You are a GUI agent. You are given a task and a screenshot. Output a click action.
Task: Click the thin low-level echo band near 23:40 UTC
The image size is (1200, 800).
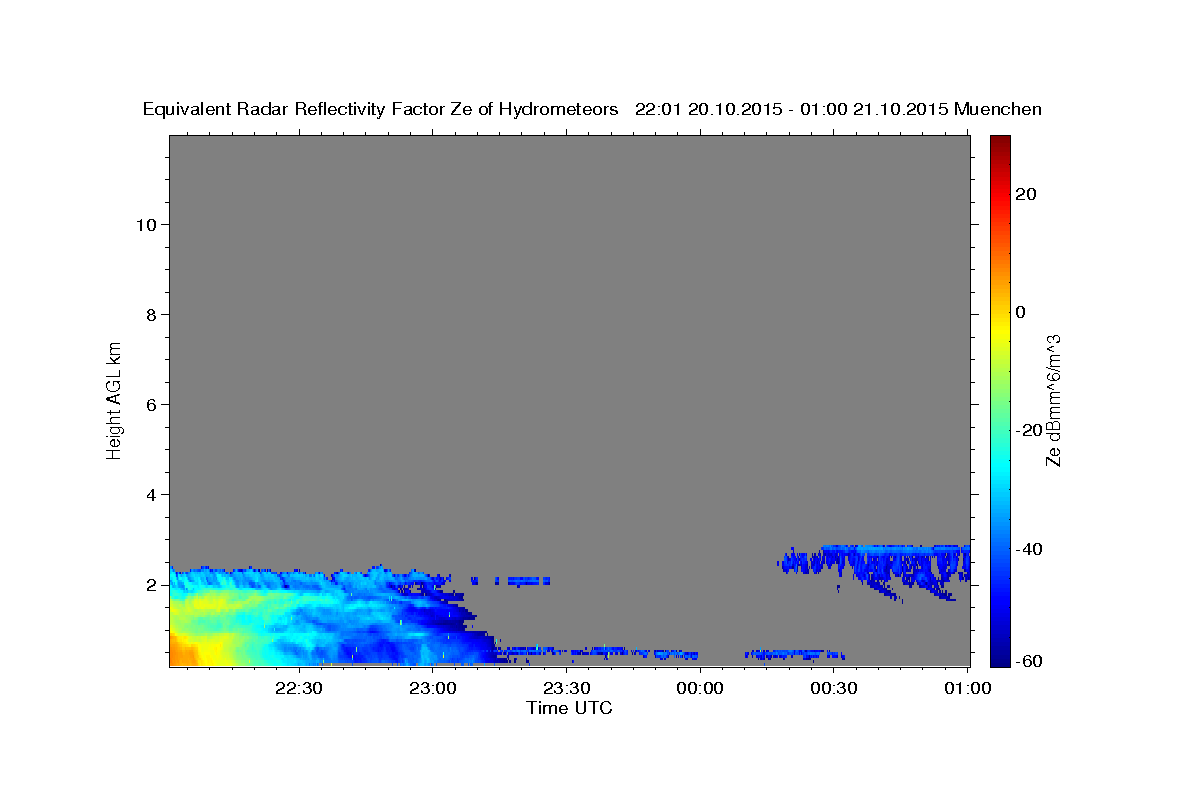(600, 652)
